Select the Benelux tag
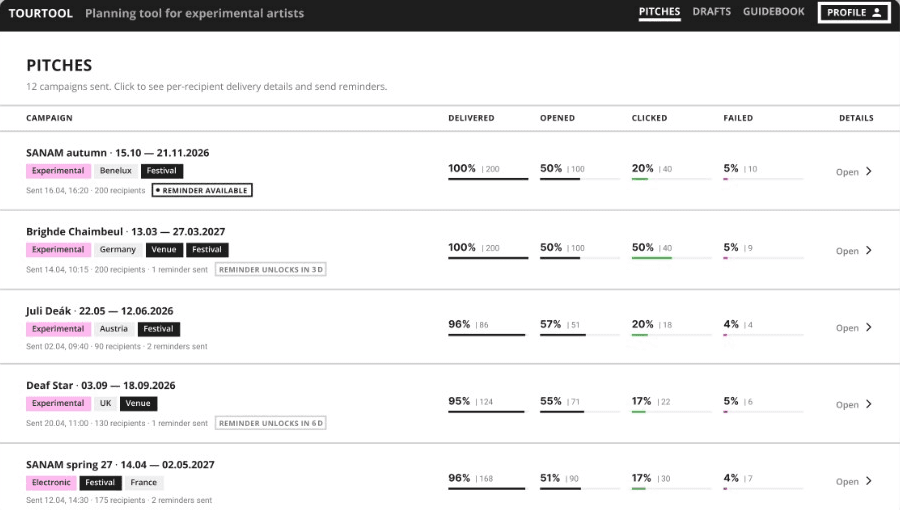900x510 pixels. coord(115,171)
